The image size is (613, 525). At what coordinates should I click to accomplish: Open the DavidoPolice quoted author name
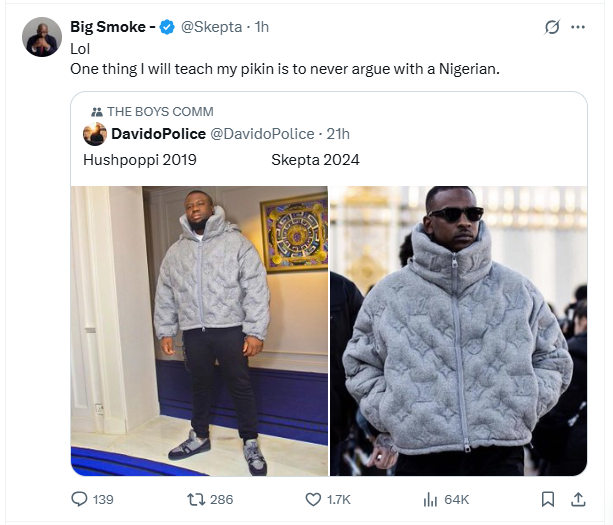tap(158, 135)
